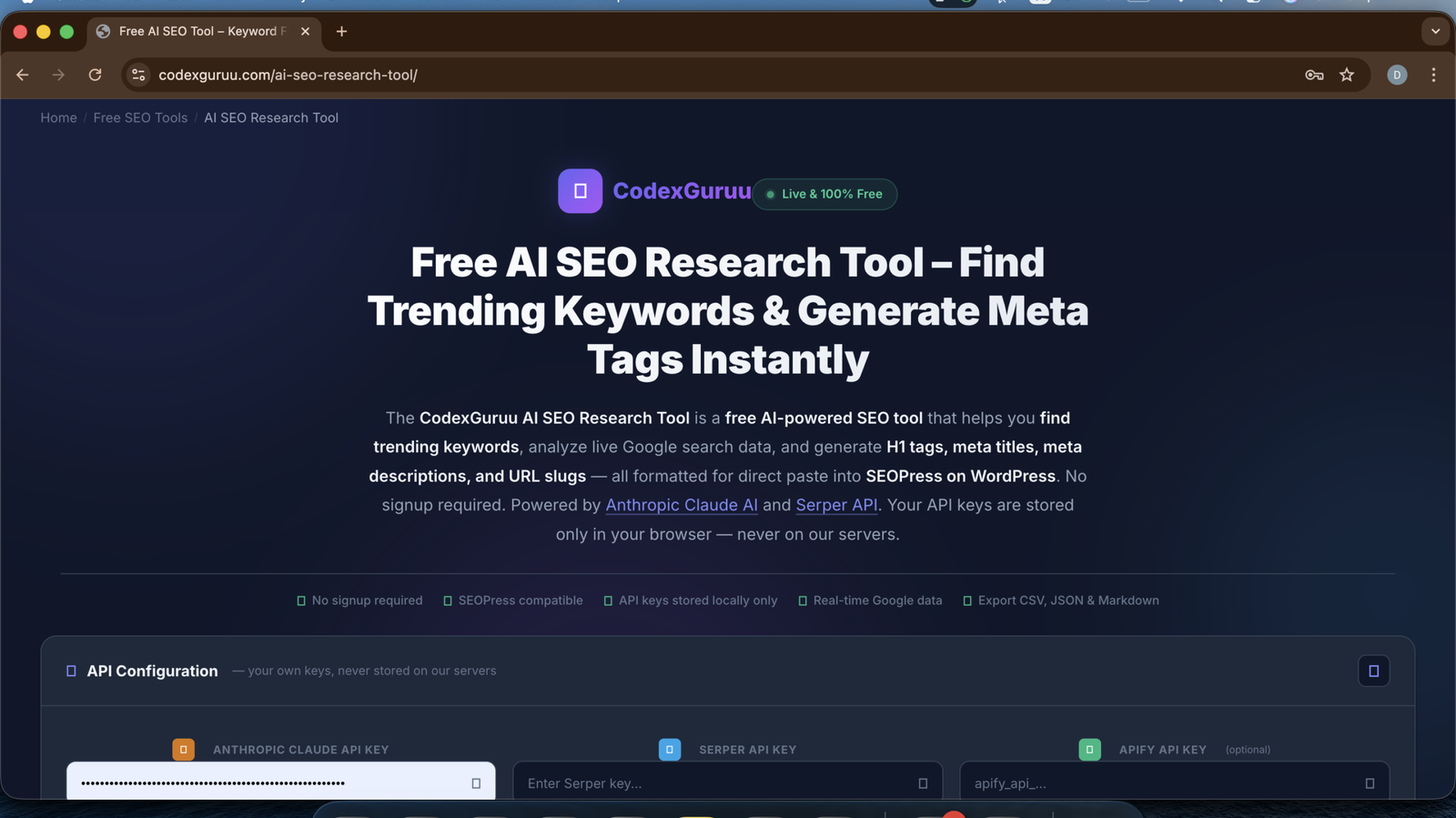
Task: Click the address bar URL
Action: (288, 75)
